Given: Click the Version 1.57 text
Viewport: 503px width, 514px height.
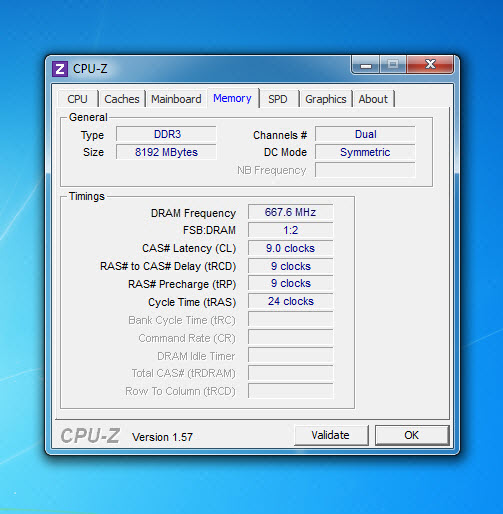Looking at the screenshot, I should 162,437.
